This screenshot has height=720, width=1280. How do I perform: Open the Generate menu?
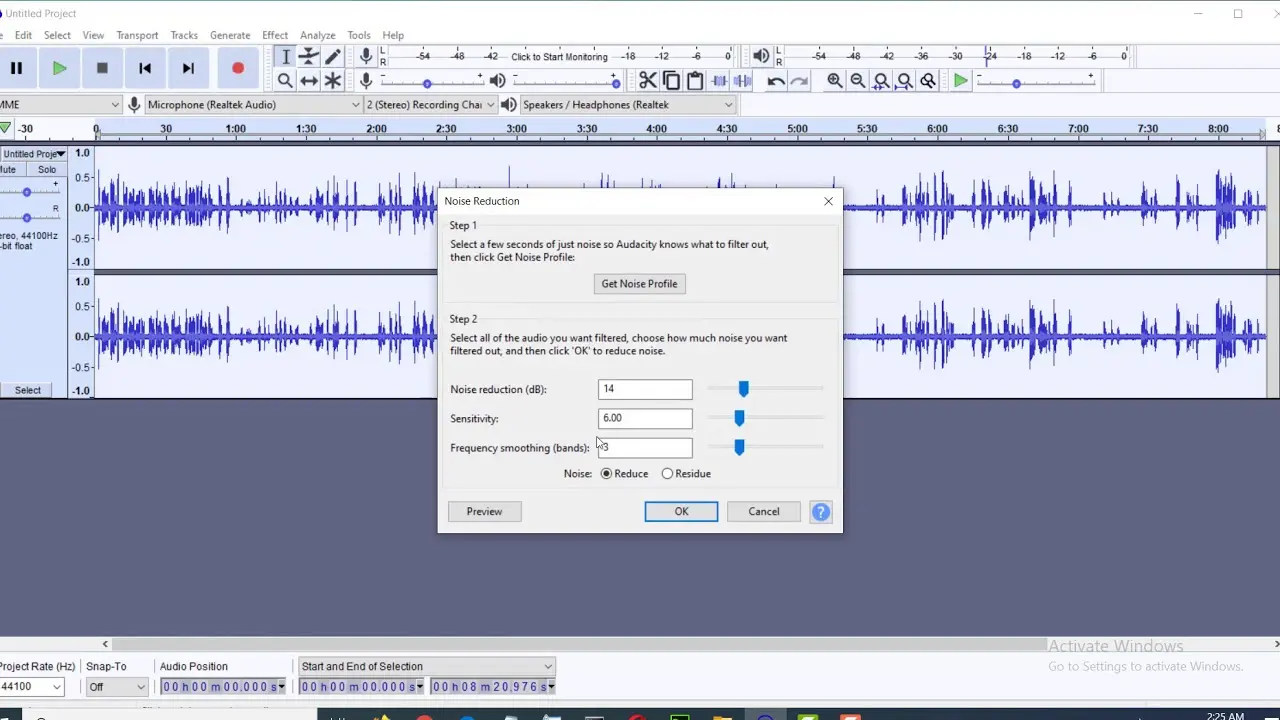(230, 35)
